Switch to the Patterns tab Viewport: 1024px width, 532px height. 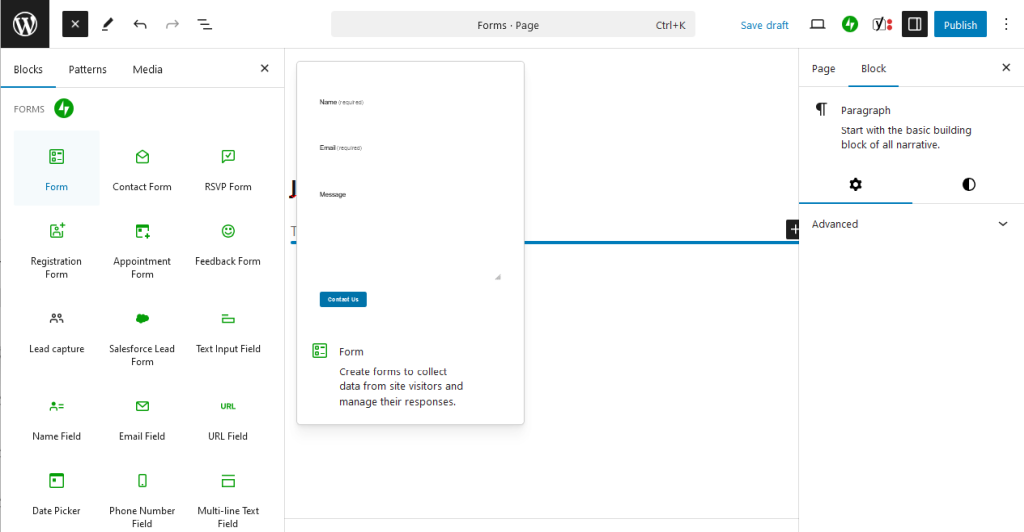[x=88, y=69]
